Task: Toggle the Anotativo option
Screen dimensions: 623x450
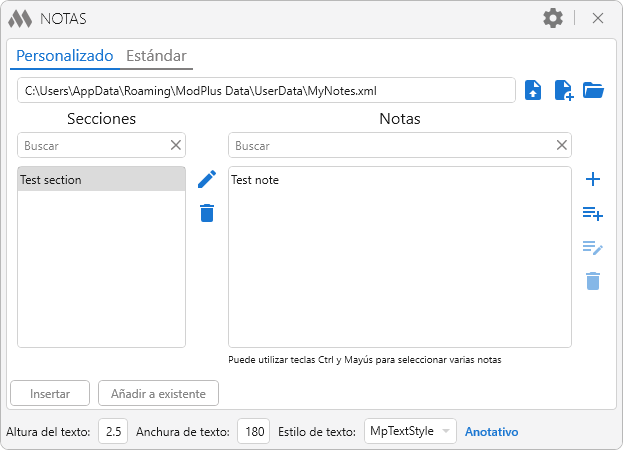Action: tap(492, 432)
